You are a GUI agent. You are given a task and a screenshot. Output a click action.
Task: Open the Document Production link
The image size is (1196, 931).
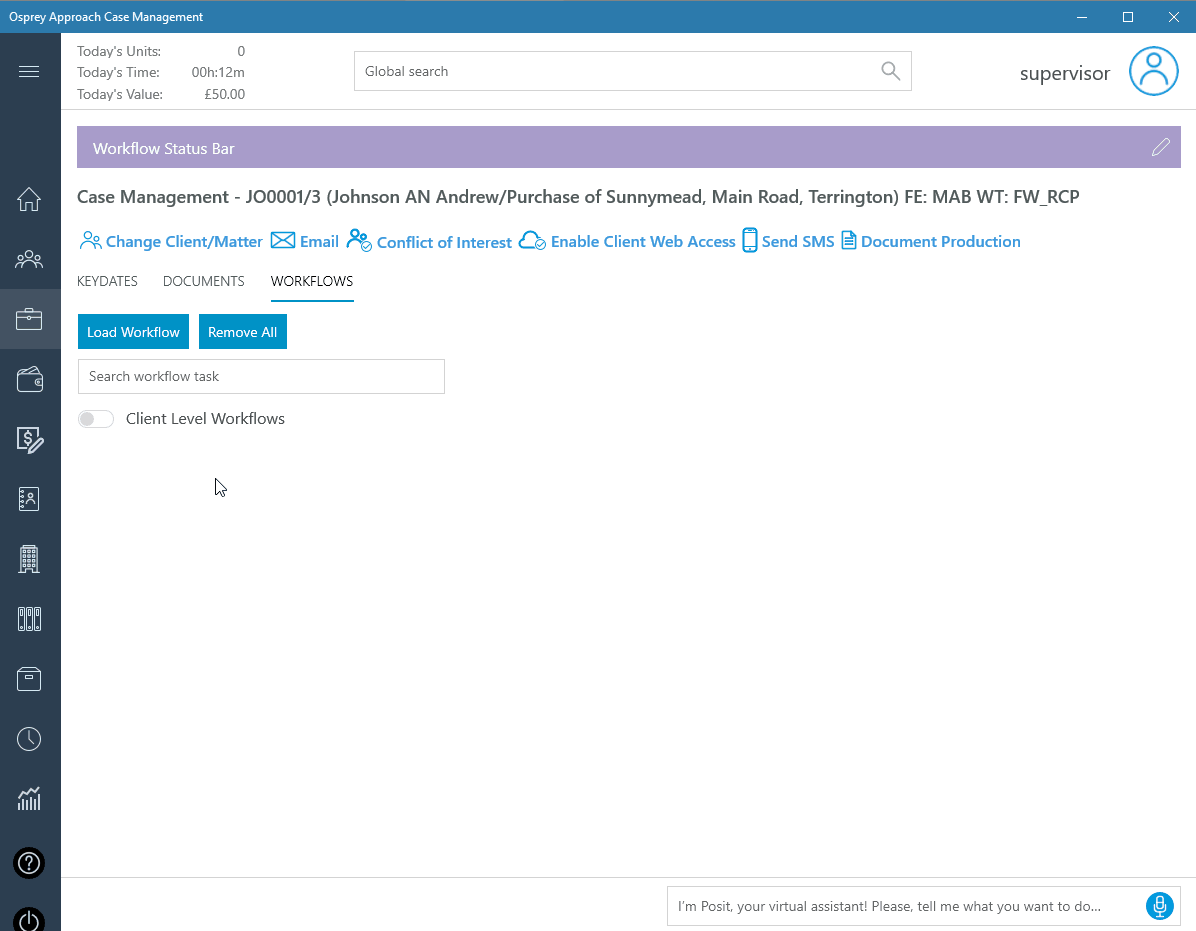point(940,242)
